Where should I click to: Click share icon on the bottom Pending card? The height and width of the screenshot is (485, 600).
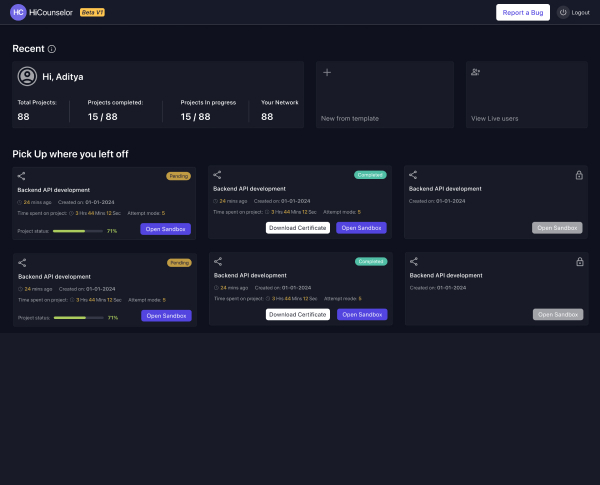(x=22, y=262)
